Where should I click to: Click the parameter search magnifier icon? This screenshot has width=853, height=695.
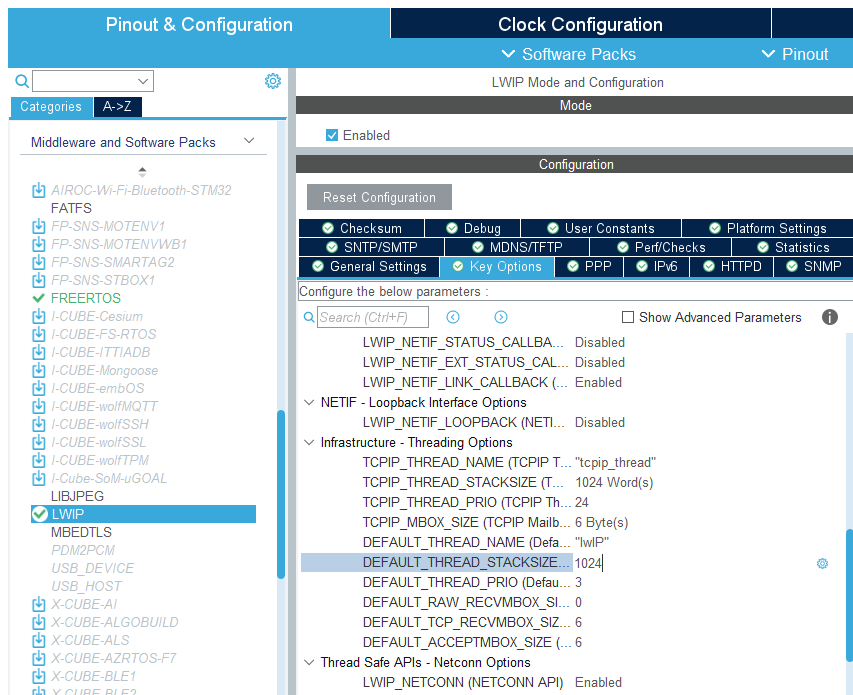(308, 317)
